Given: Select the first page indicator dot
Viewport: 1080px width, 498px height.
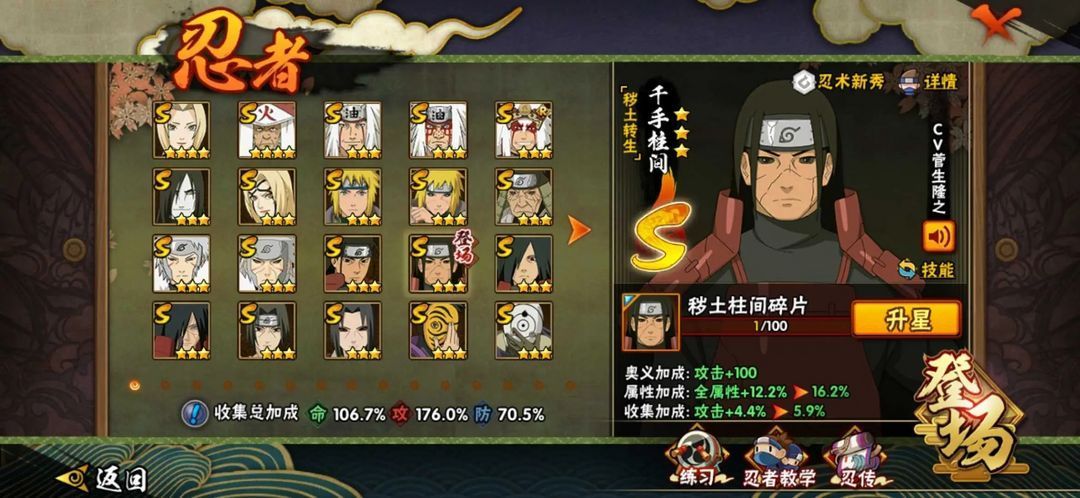Looking at the screenshot, I should coord(134,385).
